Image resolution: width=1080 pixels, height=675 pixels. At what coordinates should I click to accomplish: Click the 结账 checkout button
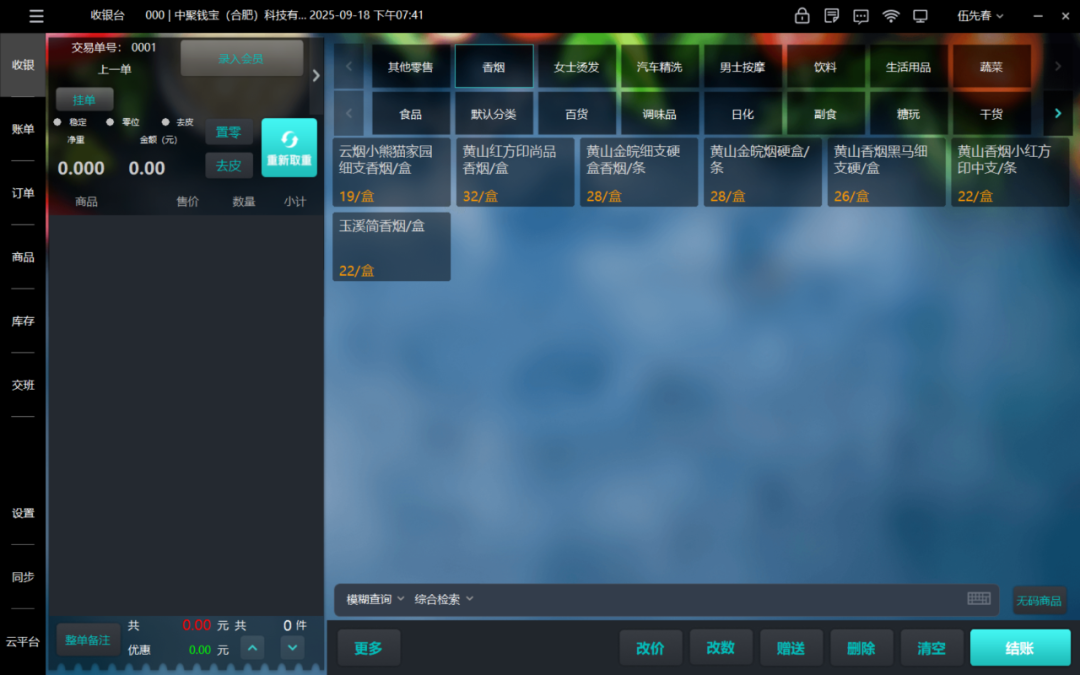(1019, 648)
